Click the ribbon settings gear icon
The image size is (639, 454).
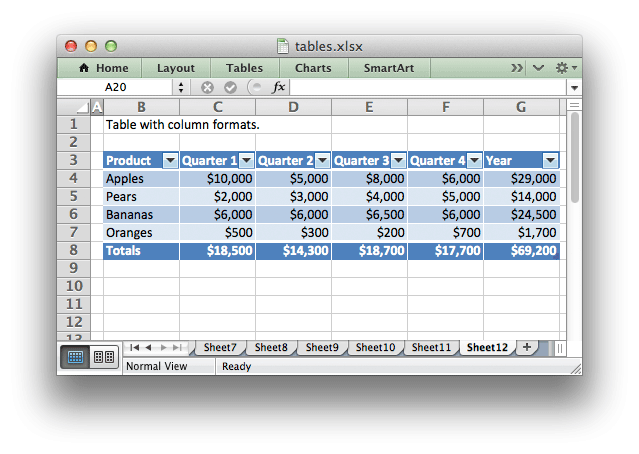click(x=563, y=68)
